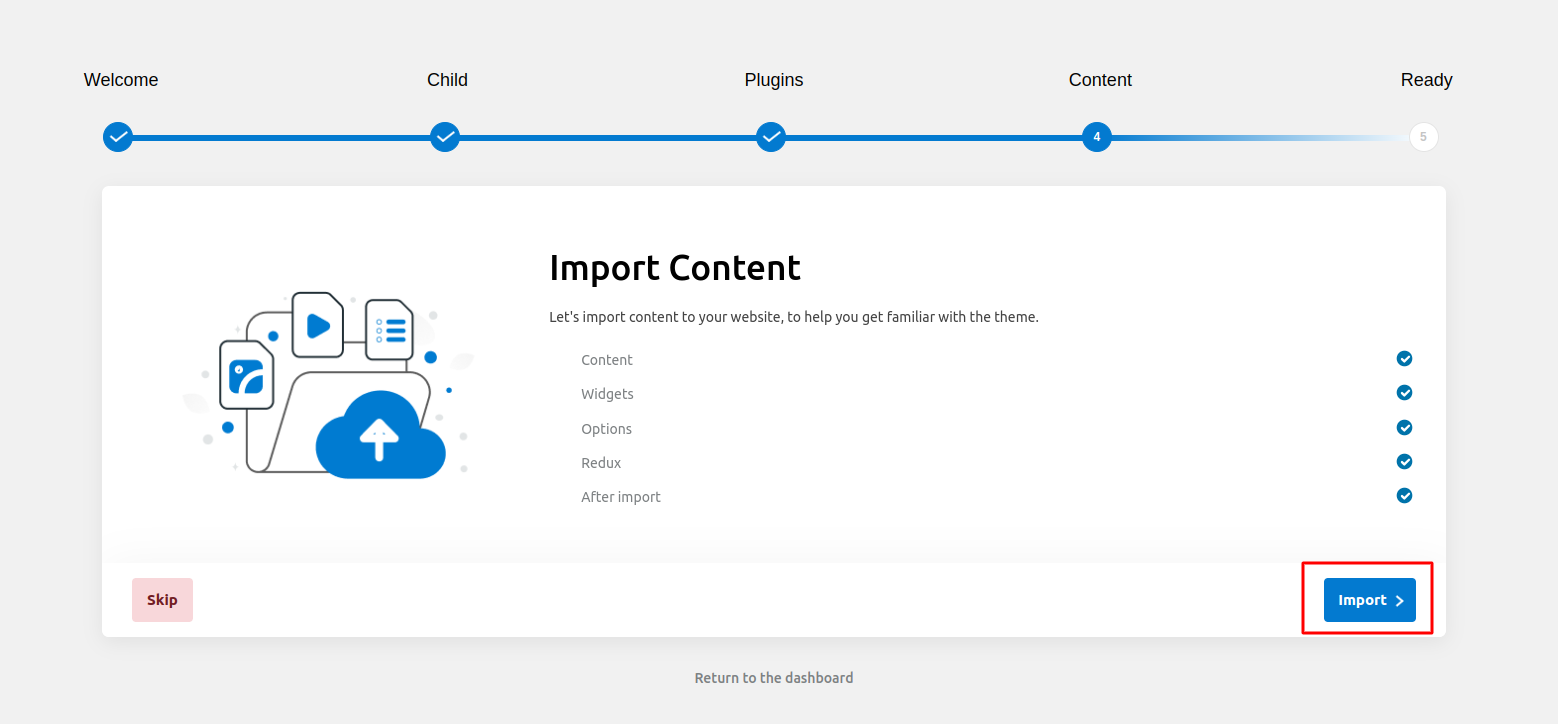Select the Welcome step label
This screenshot has width=1558, height=724.
click(121, 80)
